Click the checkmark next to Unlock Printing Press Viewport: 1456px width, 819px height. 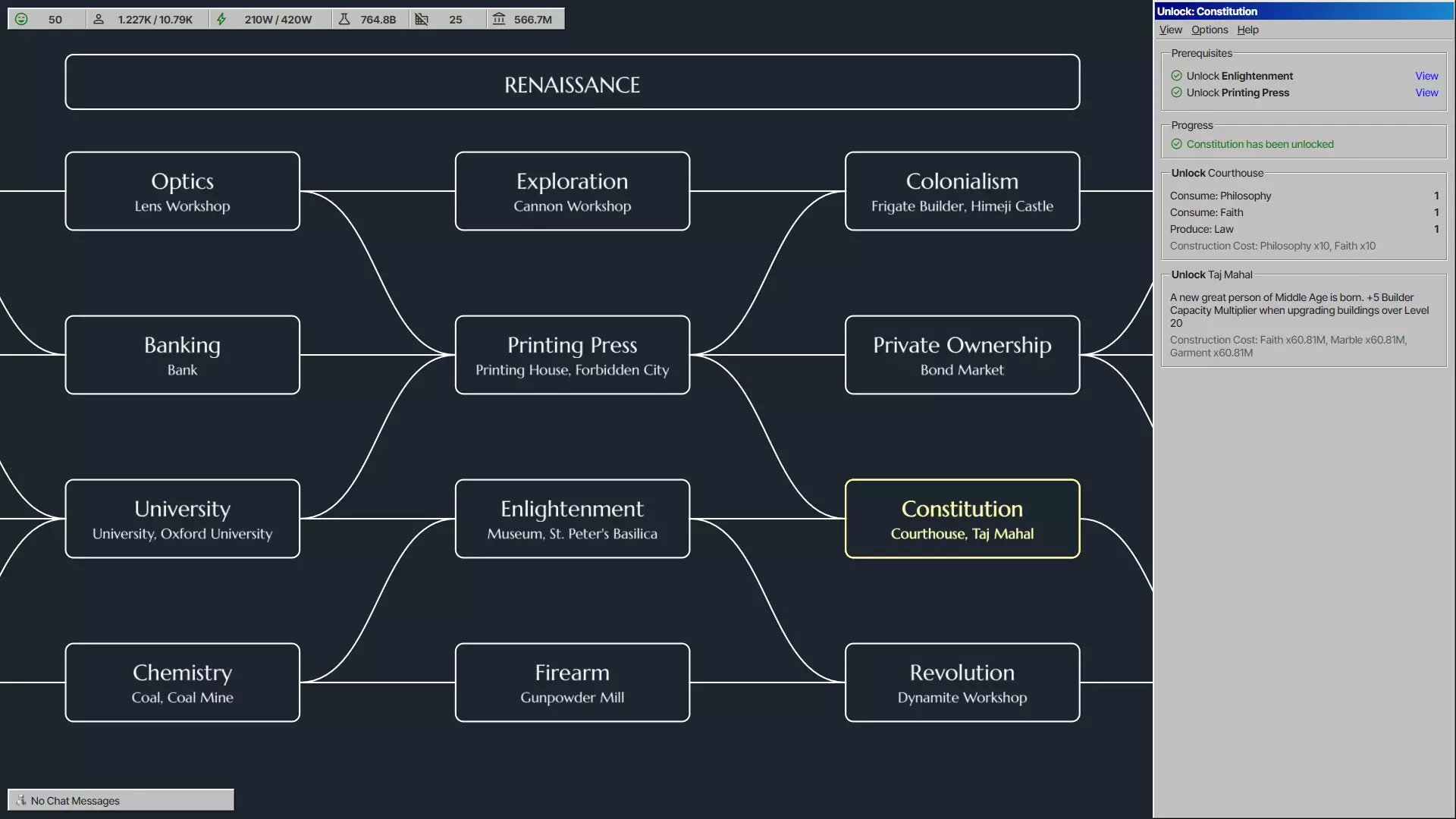click(1176, 93)
